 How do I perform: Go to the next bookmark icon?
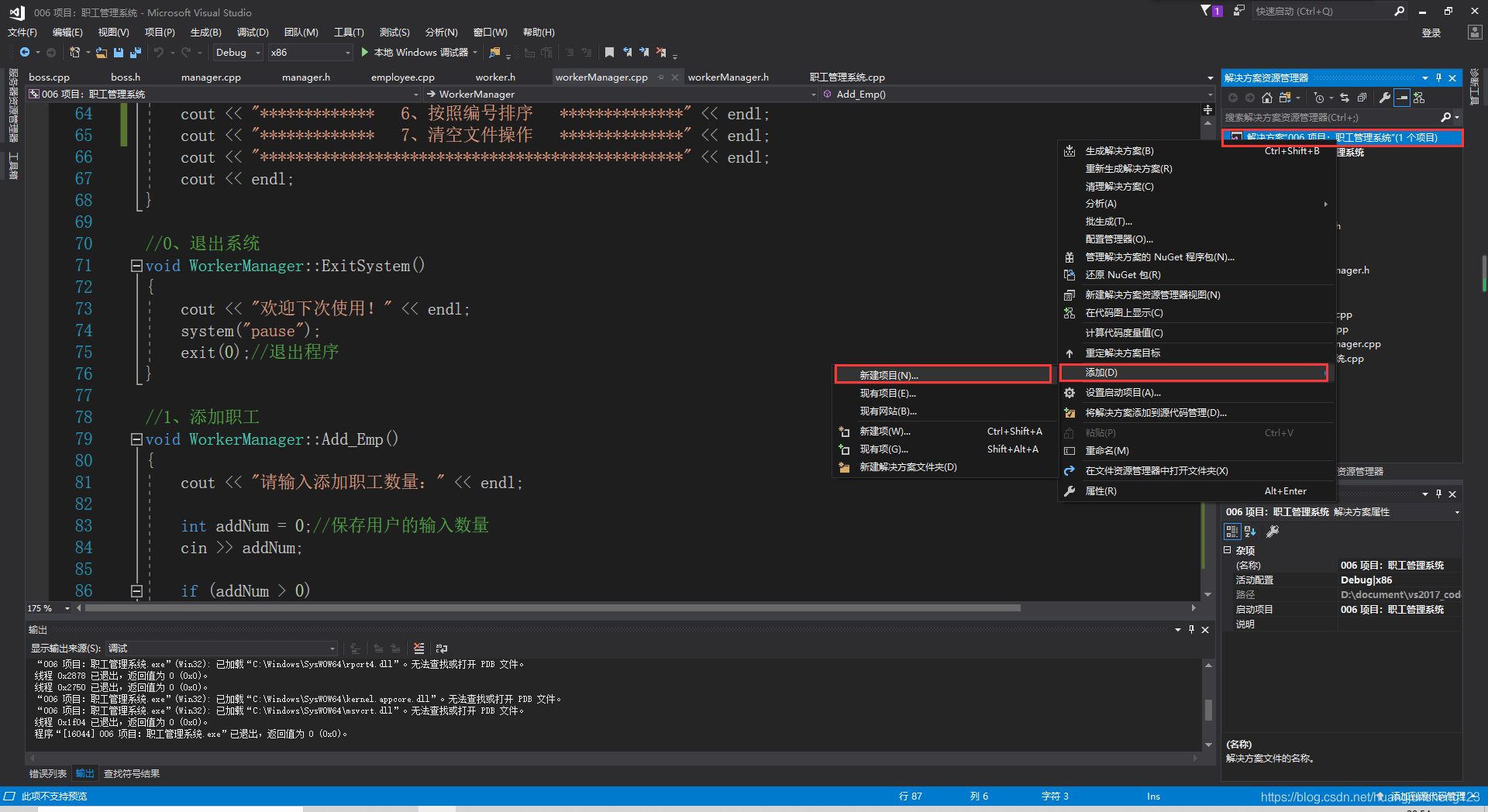click(x=644, y=53)
